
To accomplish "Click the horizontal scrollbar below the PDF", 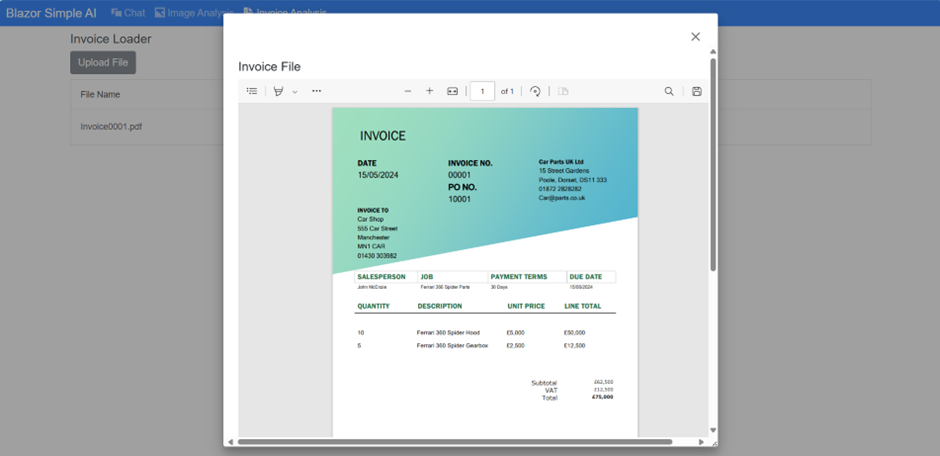I will click(455, 441).
